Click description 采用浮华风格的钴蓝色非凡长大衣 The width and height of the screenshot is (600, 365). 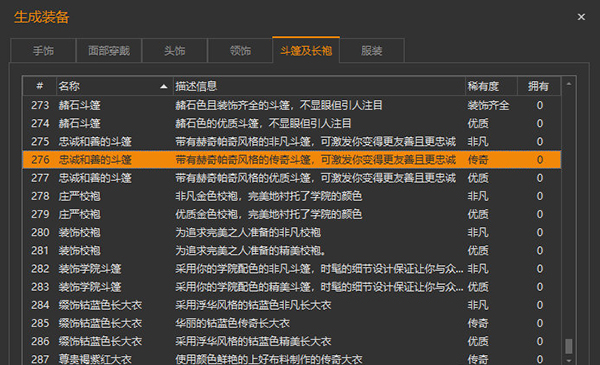pyautogui.click(x=253, y=305)
